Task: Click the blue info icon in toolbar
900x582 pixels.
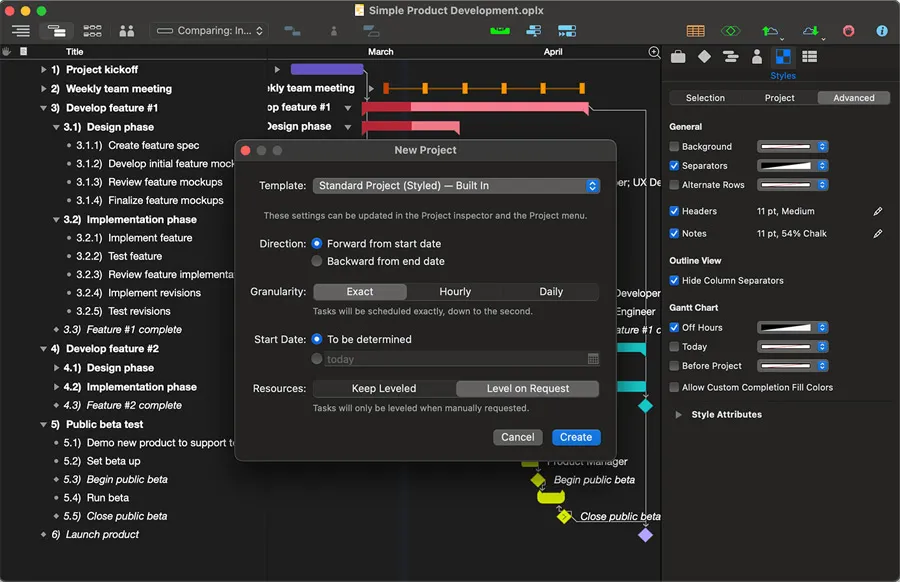Action: coord(882,31)
